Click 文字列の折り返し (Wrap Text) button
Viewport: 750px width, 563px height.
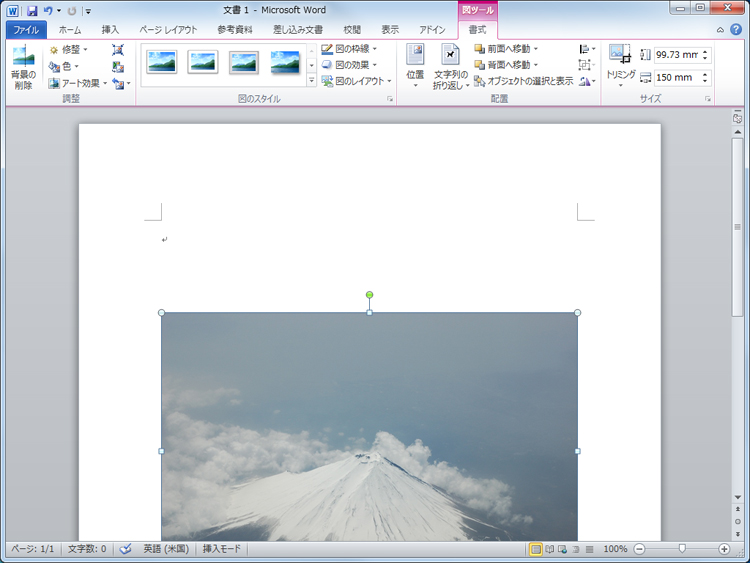(450, 67)
